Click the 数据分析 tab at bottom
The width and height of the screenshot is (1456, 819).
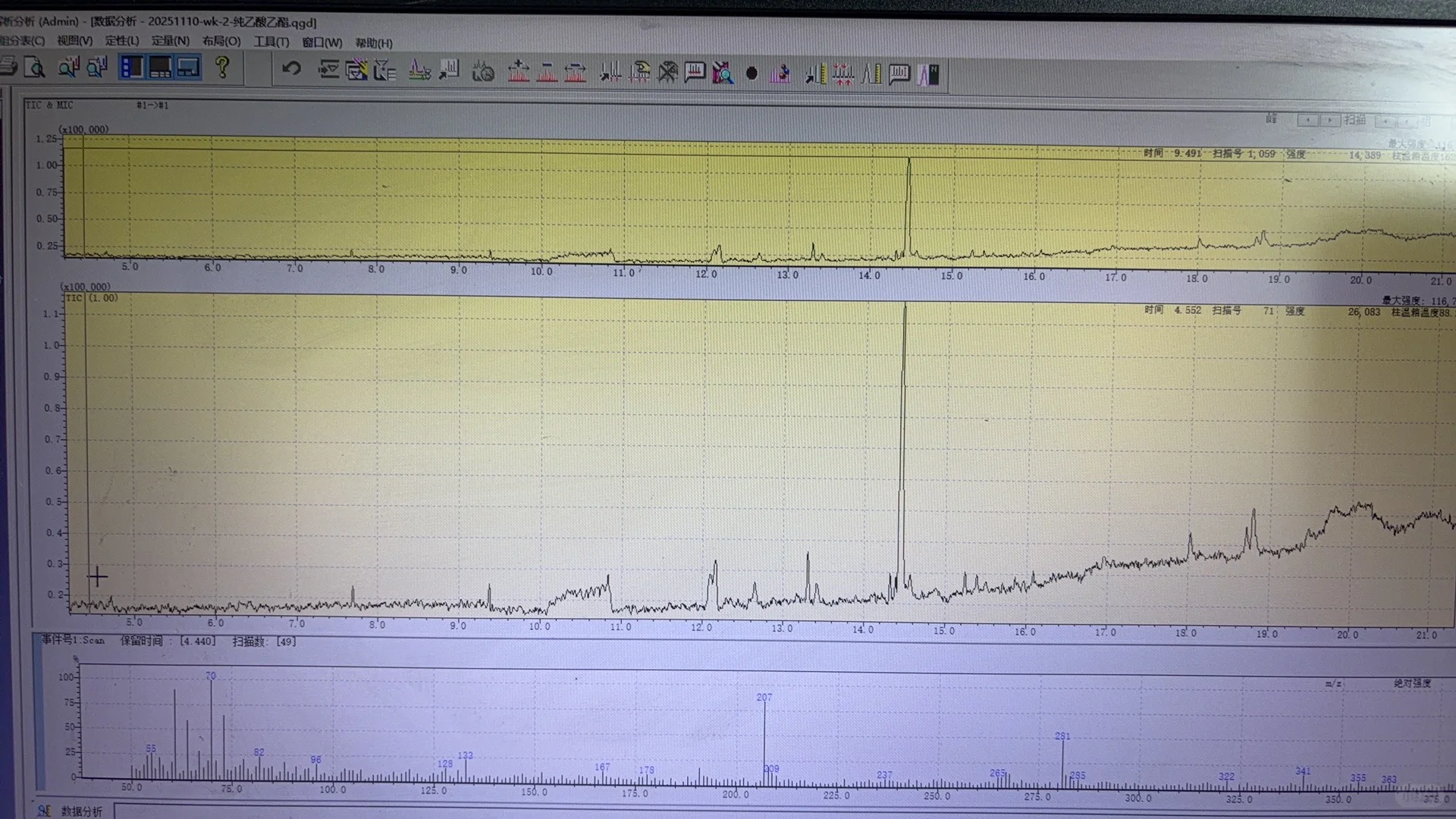pos(81,811)
